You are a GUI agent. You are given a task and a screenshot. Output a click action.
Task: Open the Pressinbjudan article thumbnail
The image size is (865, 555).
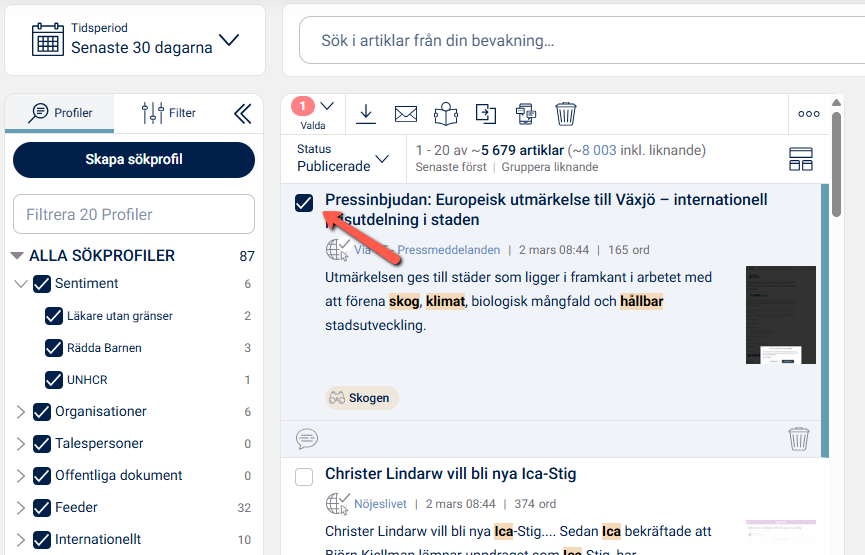click(x=781, y=315)
